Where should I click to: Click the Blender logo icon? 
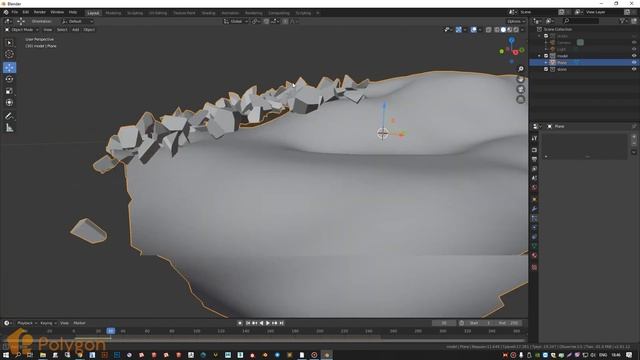(6, 12)
